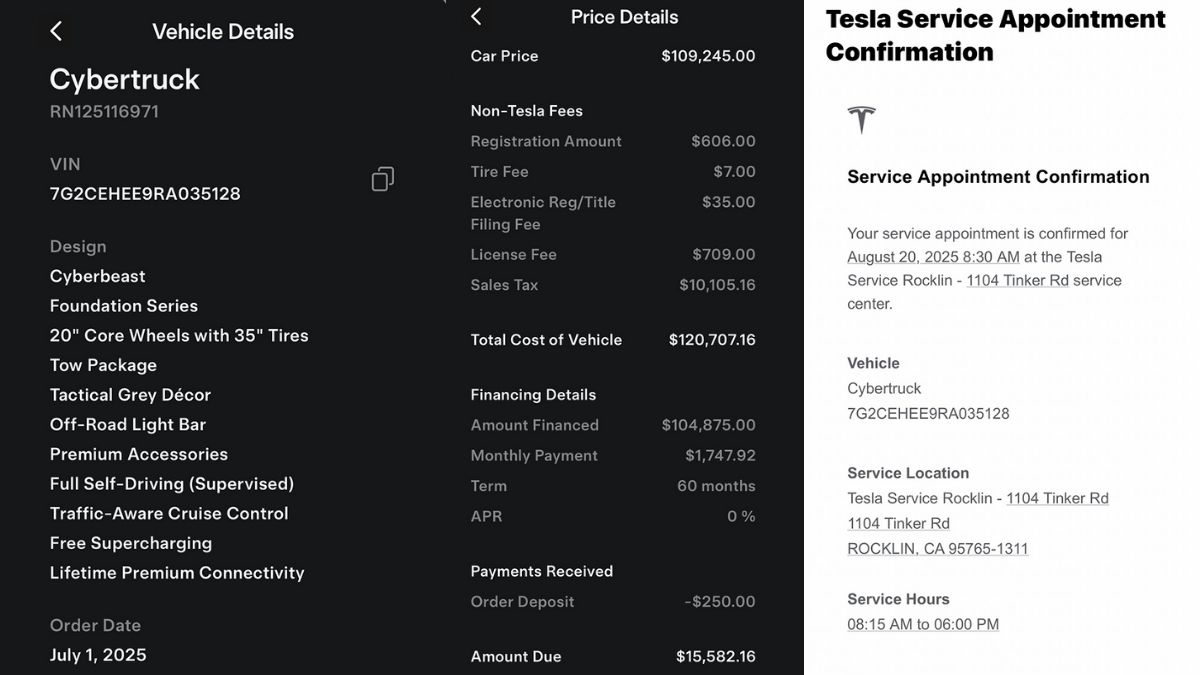
Task: Click the Total Cost of Vehicle amount
Action: coord(712,339)
